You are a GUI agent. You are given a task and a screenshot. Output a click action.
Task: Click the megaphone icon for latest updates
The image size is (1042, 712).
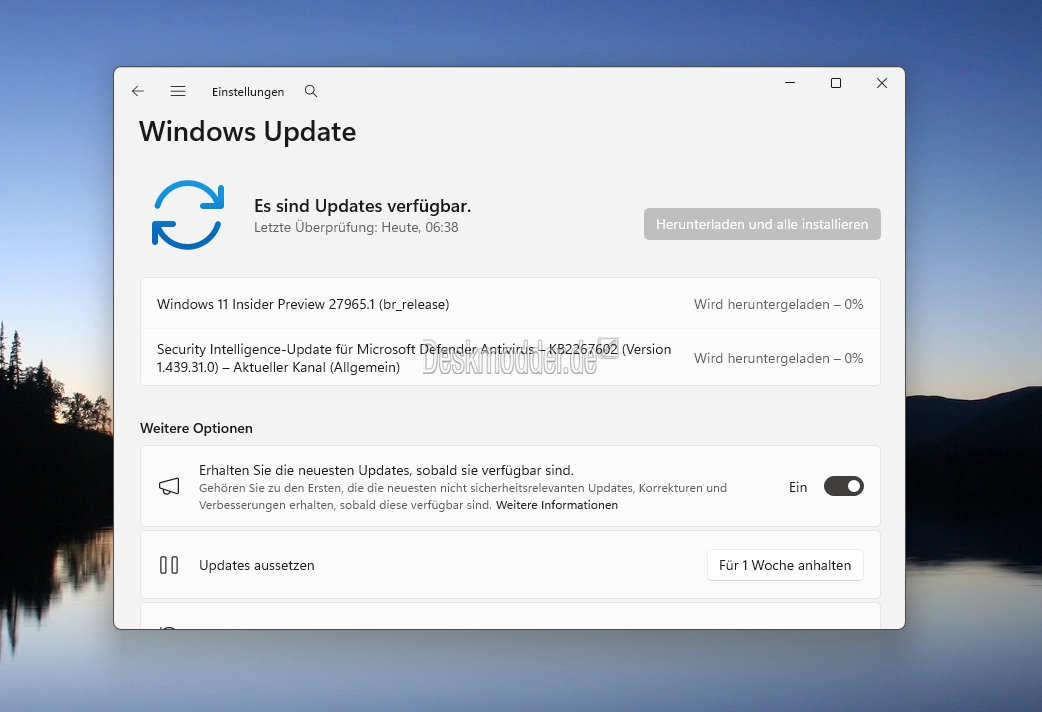(x=169, y=487)
